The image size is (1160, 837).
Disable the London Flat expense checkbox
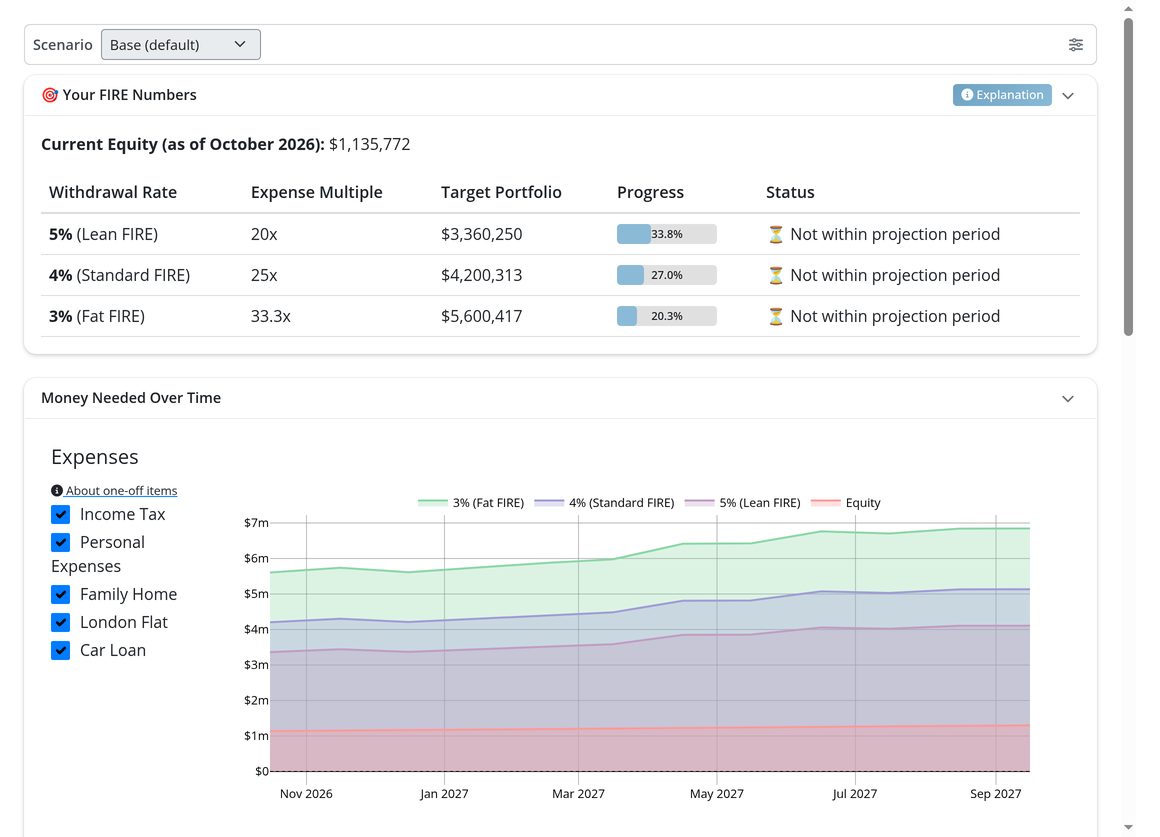pos(61,622)
